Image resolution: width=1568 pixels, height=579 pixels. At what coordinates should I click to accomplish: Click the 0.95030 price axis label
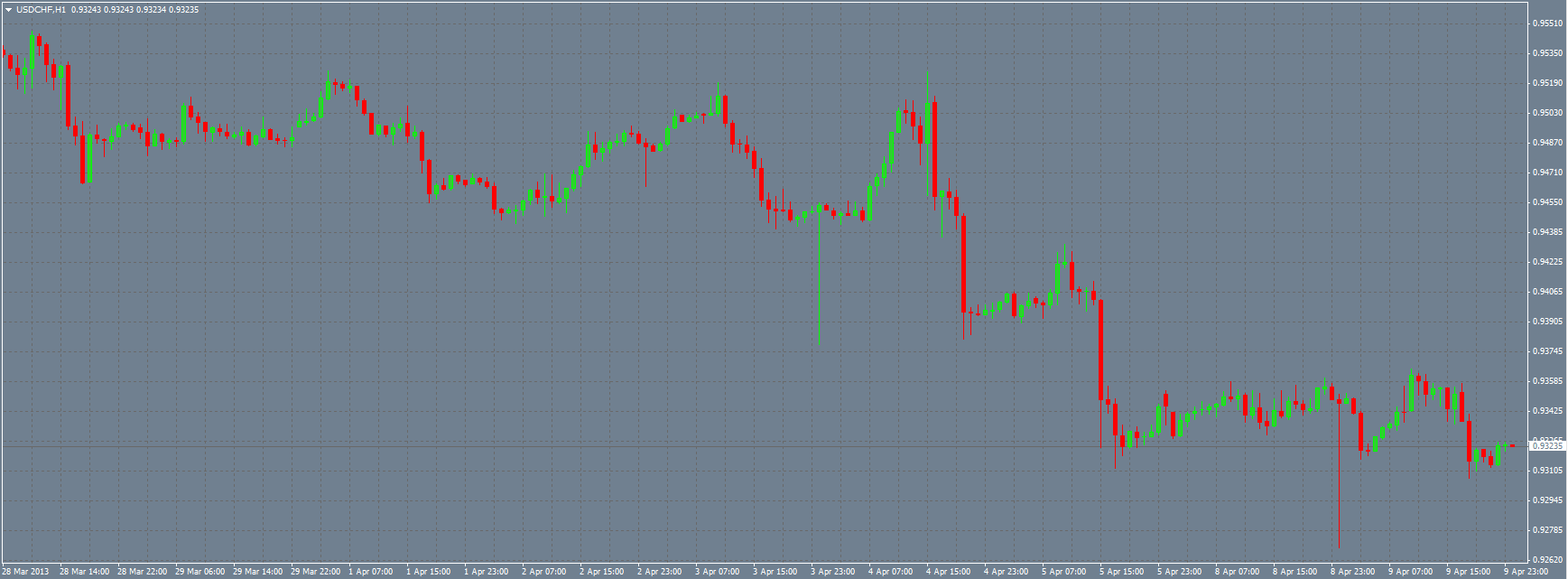tap(1549, 113)
